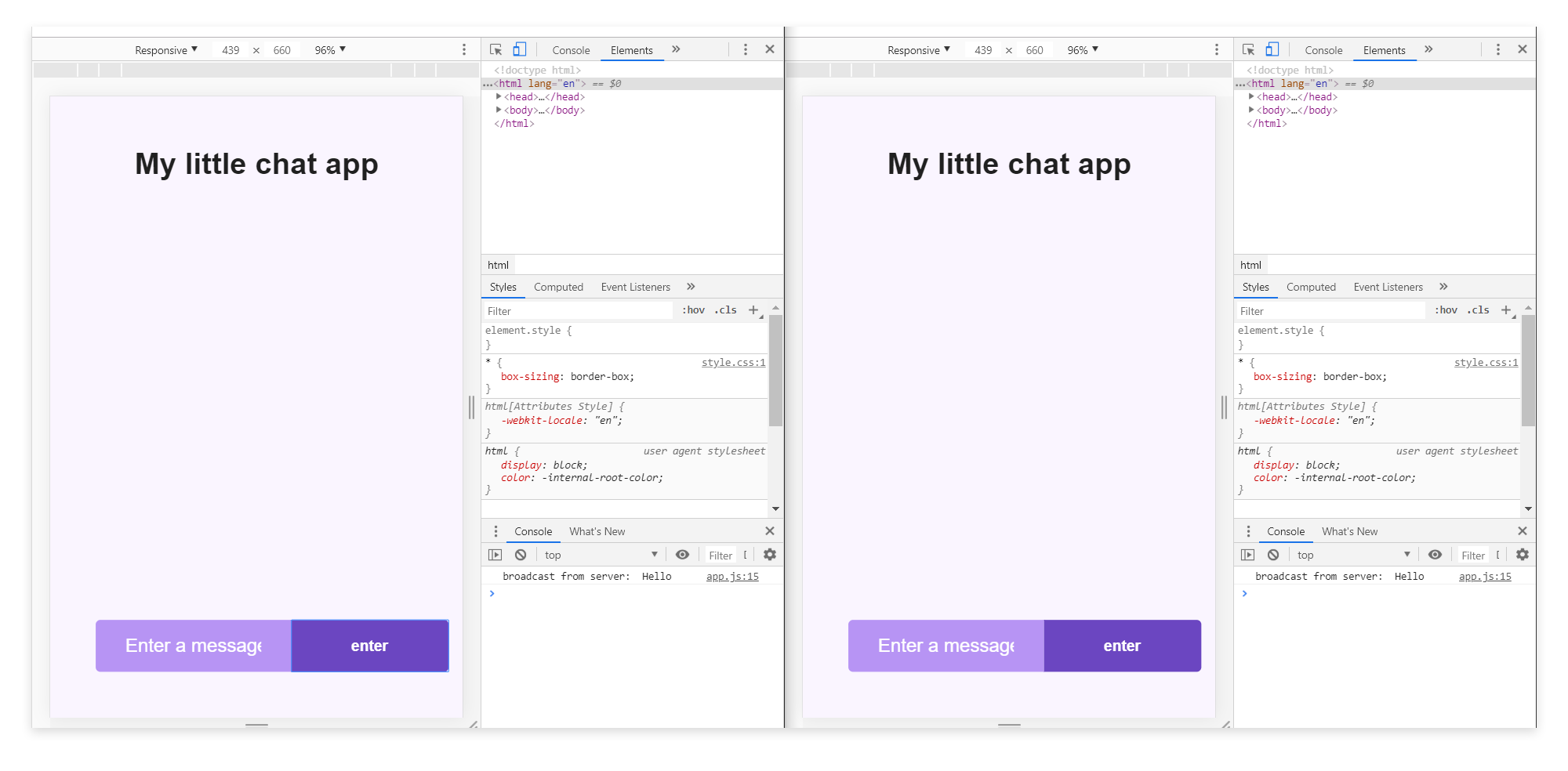Screen dimensions: 1568x771
Task: Open the DevTools three-dot customization menu
Action: (745, 49)
